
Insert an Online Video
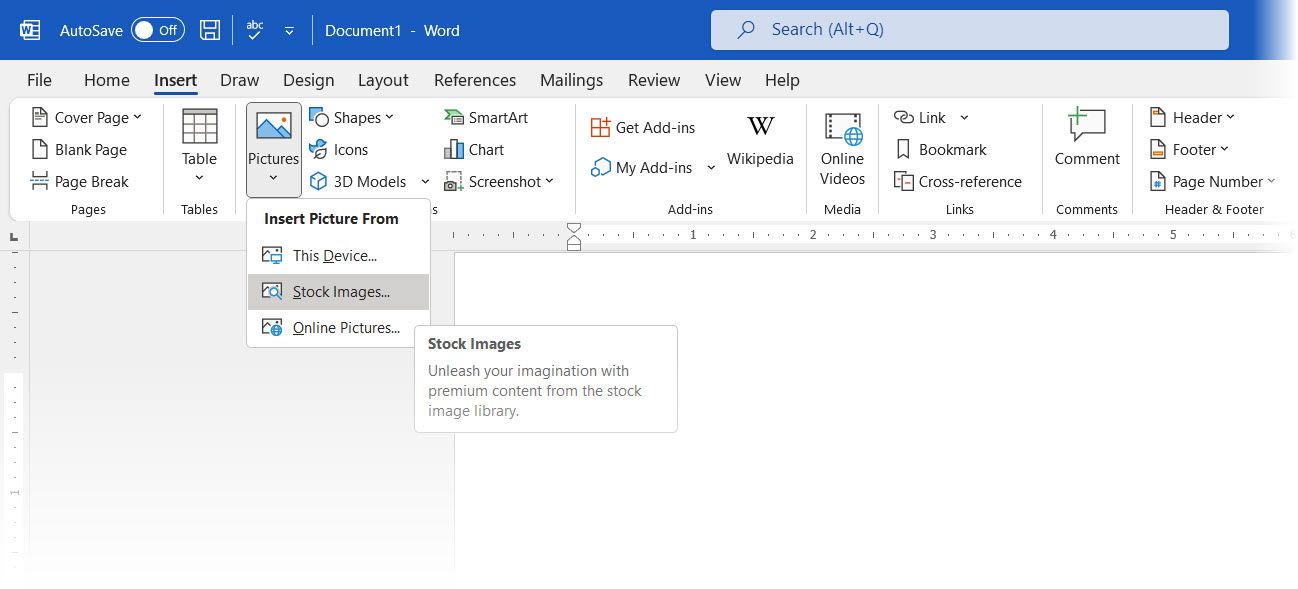[x=842, y=148]
